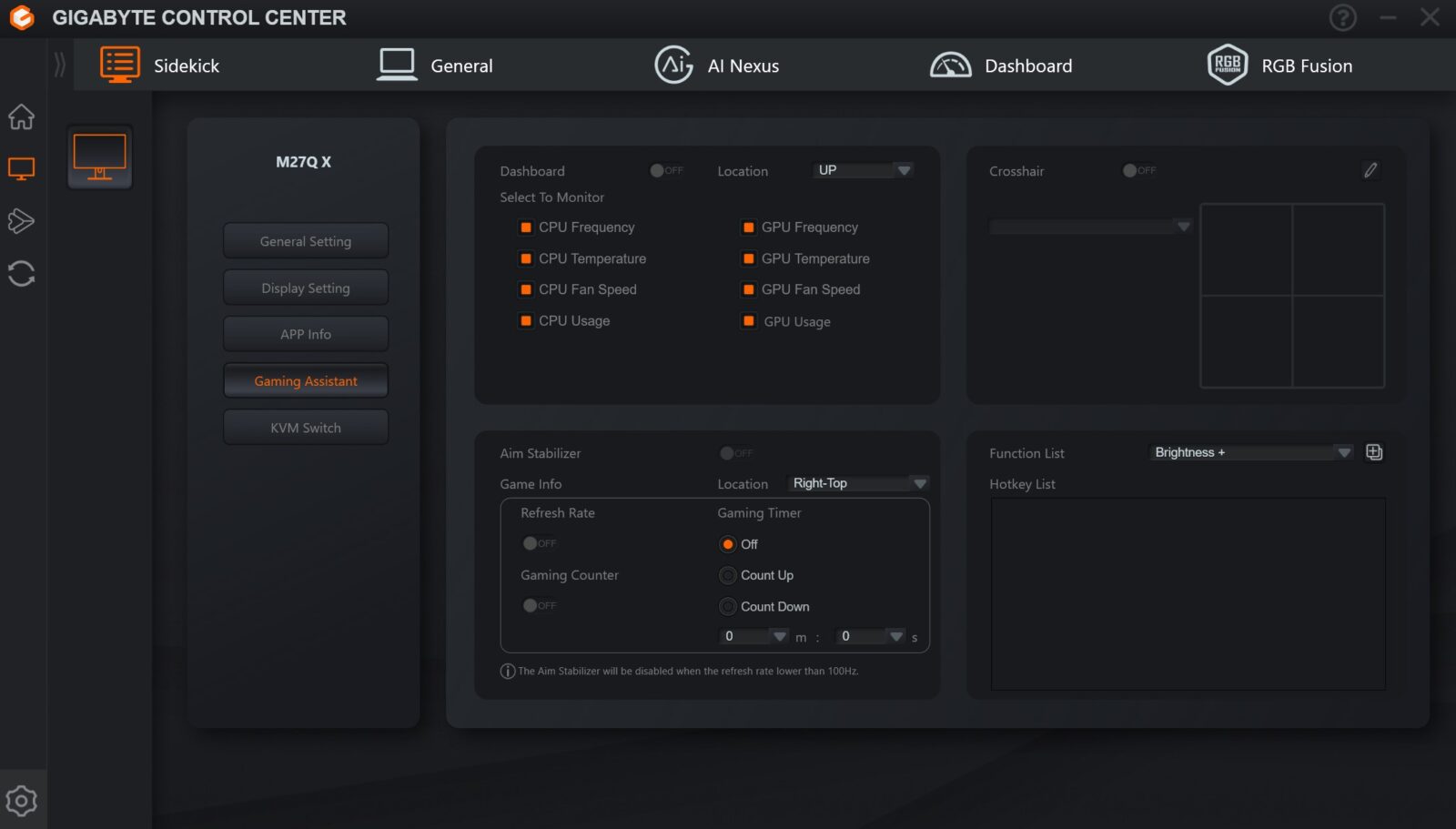
Task: Select the M27Q X monitor thumbnail icon
Action: [100, 157]
